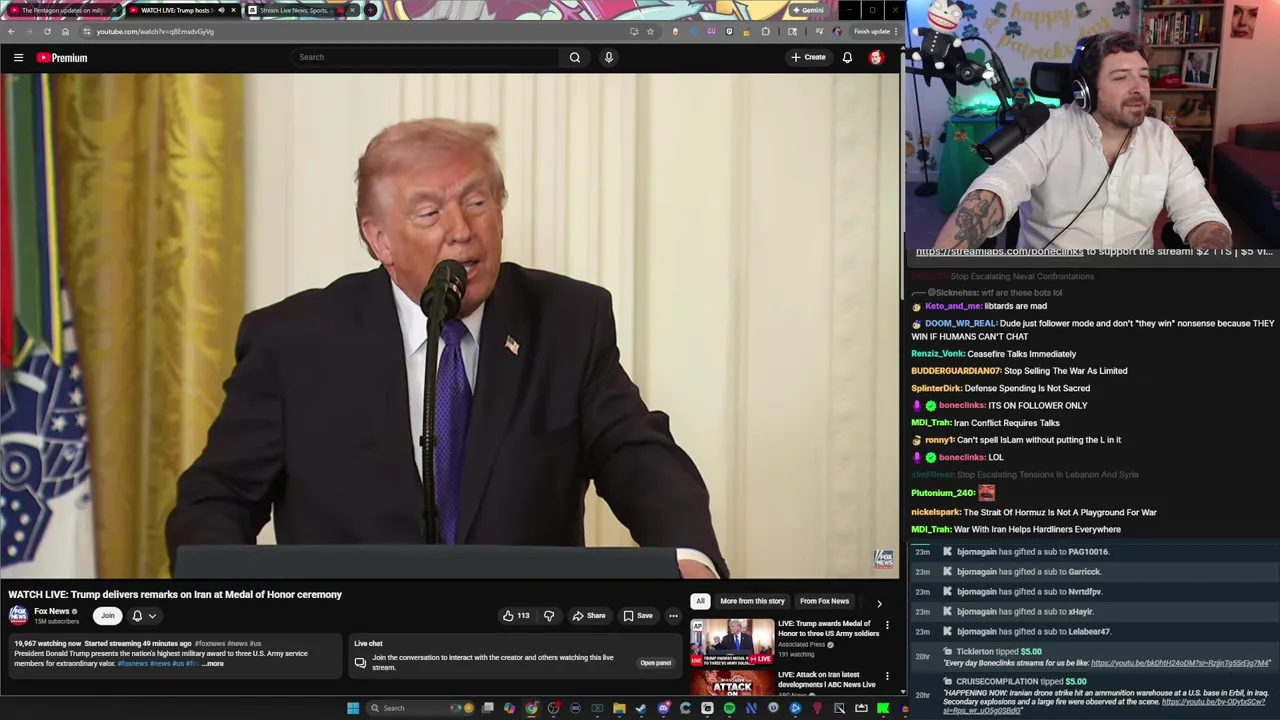Open a new browser tab

370,10
